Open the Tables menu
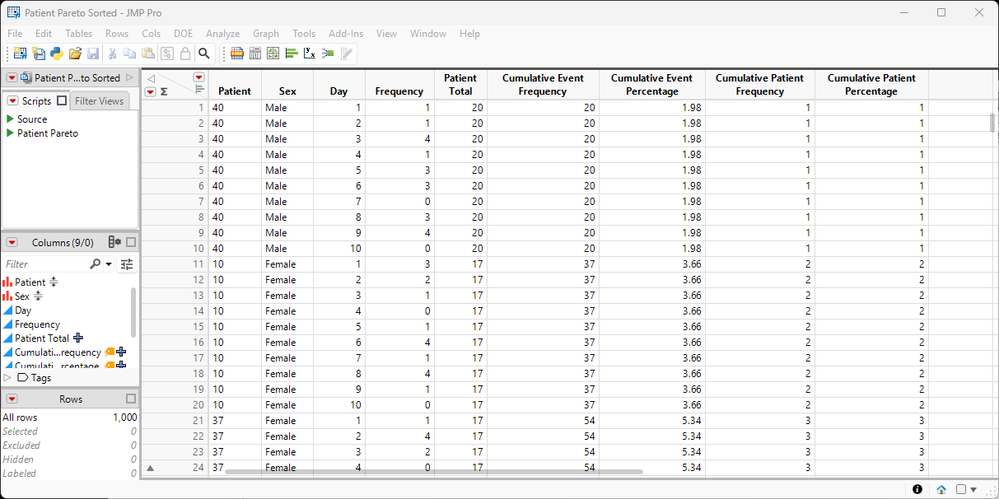The width and height of the screenshot is (999, 499). [x=79, y=33]
